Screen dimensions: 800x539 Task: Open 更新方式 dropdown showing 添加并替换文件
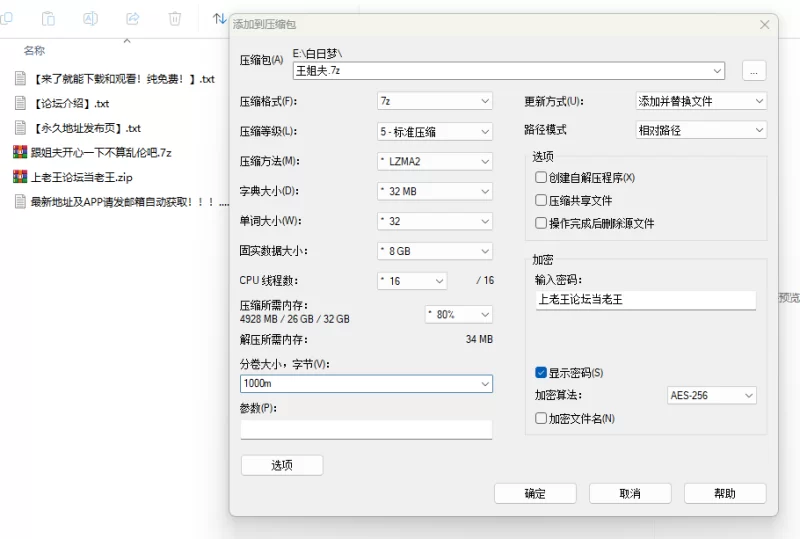coord(701,101)
